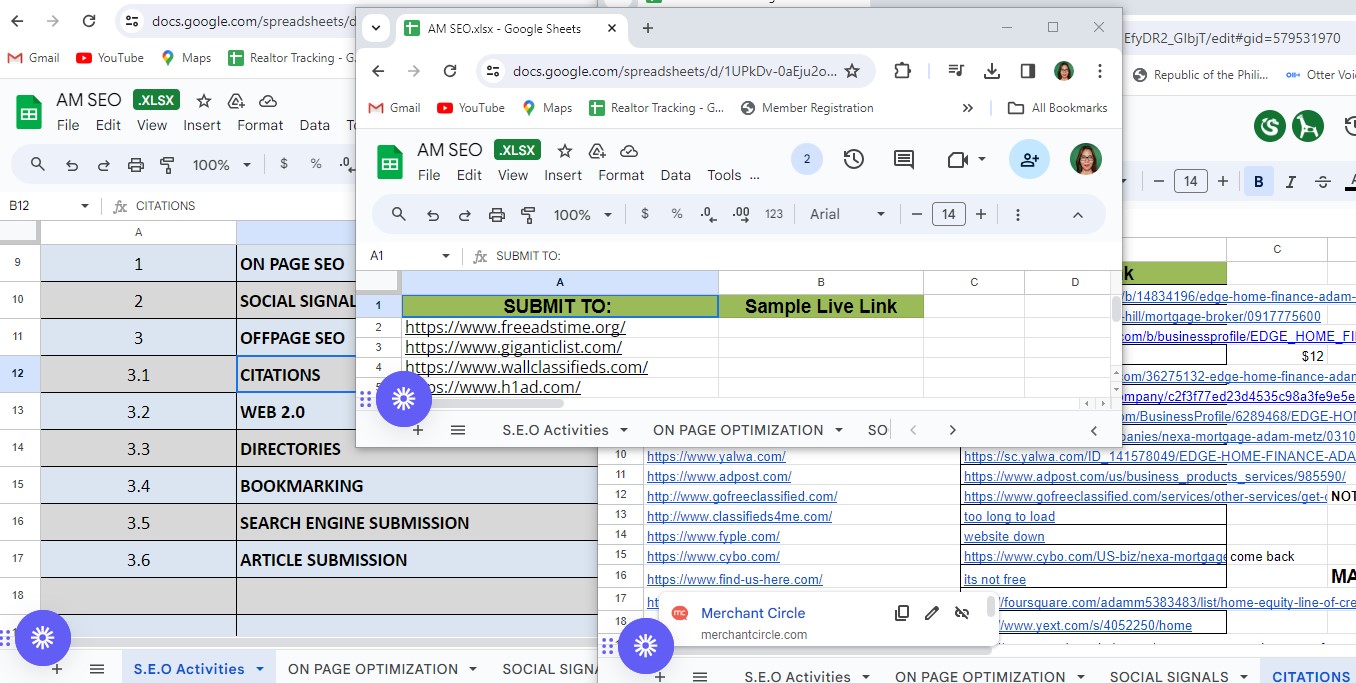Click the Share button in front window

1029,159
